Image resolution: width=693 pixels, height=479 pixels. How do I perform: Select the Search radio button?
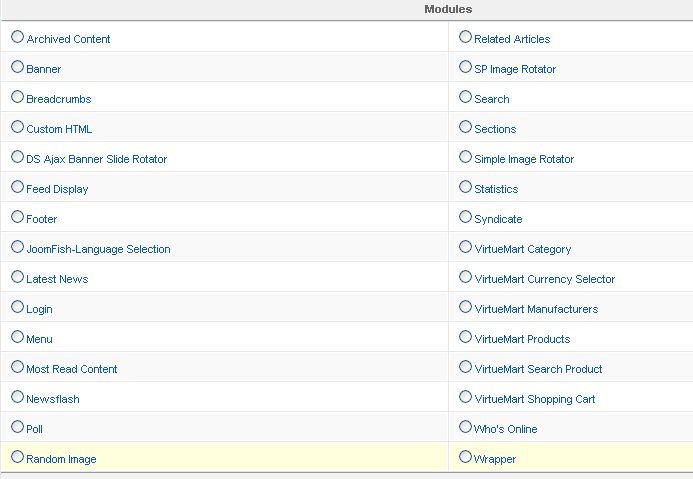tap(465, 96)
